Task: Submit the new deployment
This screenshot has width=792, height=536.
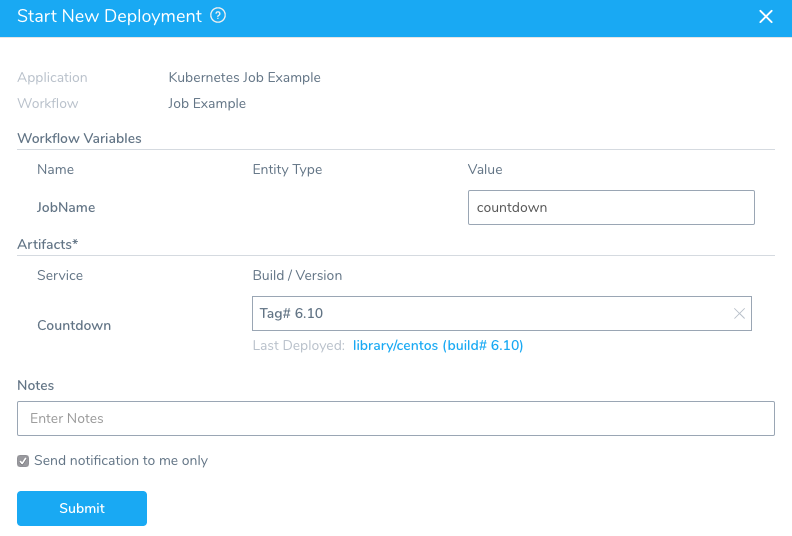Action: click(82, 508)
